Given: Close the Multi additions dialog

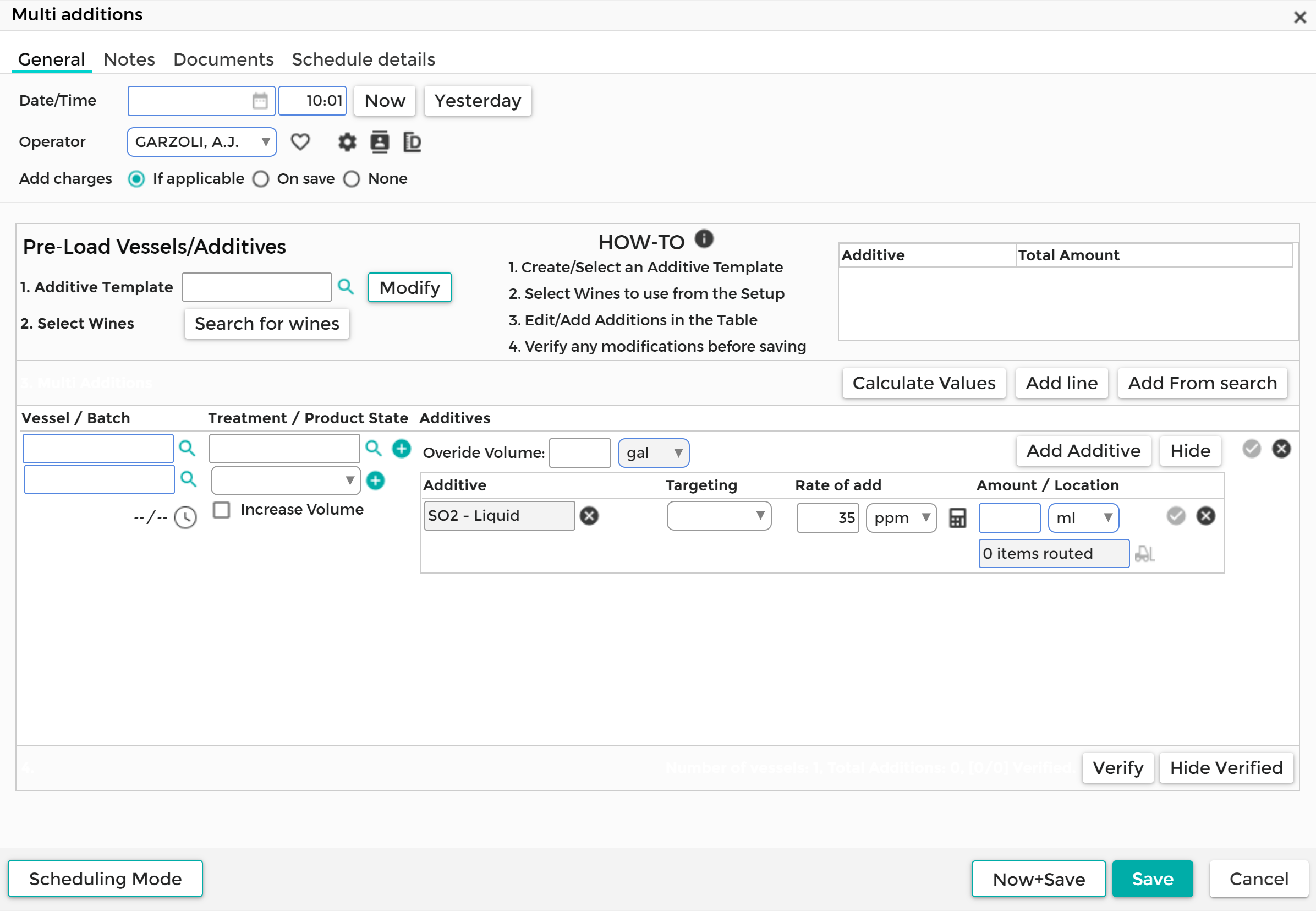Looking at the screenshot, I should (x=1300, y=17).
